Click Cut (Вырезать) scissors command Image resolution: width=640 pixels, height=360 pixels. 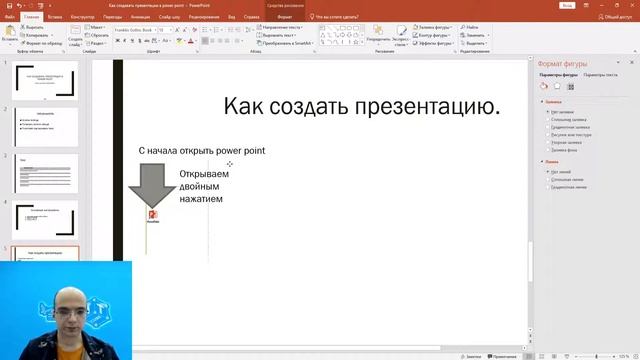pyautogui.click(x=32, y=27)
